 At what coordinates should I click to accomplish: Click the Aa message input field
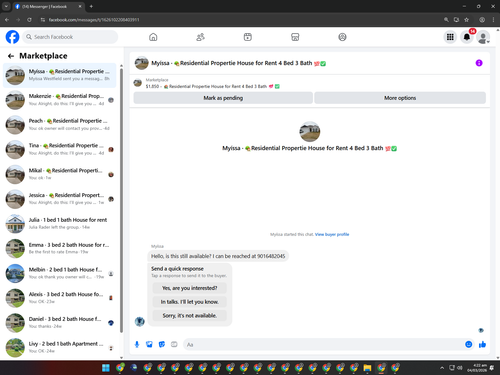323,344
